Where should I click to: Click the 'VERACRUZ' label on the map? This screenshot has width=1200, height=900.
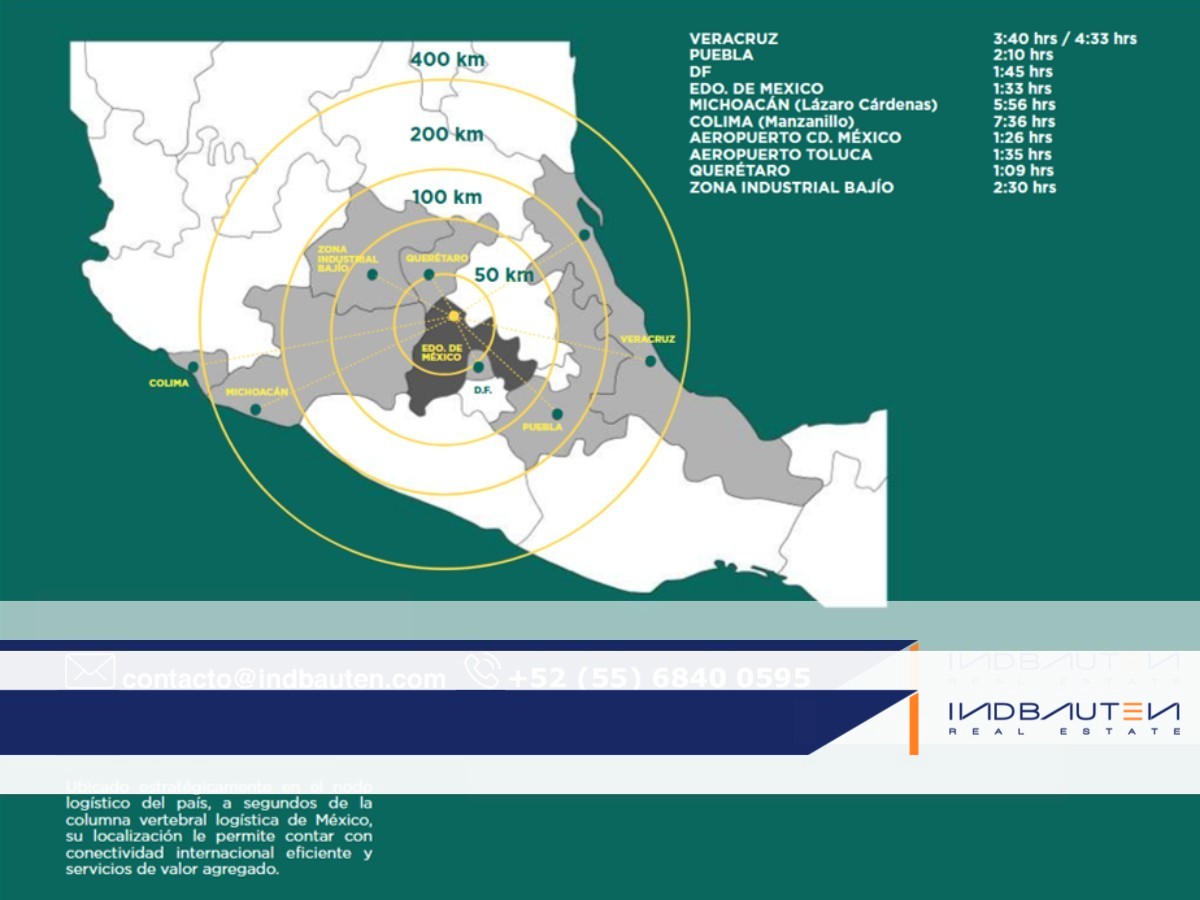click(x=648, y=339)
